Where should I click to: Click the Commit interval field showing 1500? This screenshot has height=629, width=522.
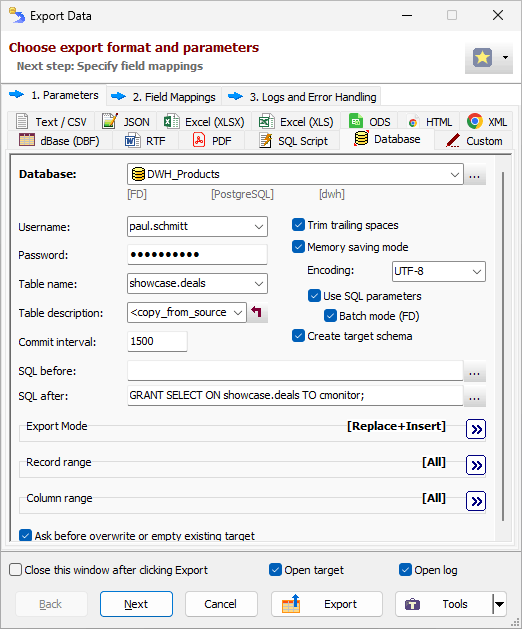pos(157,341)
